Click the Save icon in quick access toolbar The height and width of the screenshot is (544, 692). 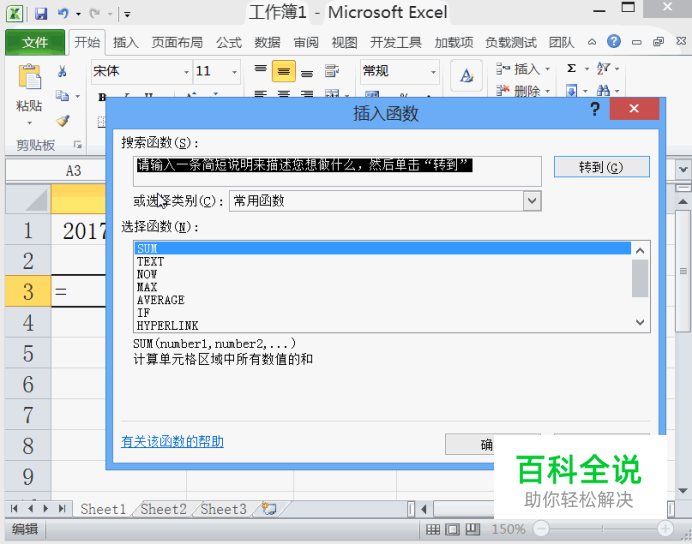click(x=41, y=14)
